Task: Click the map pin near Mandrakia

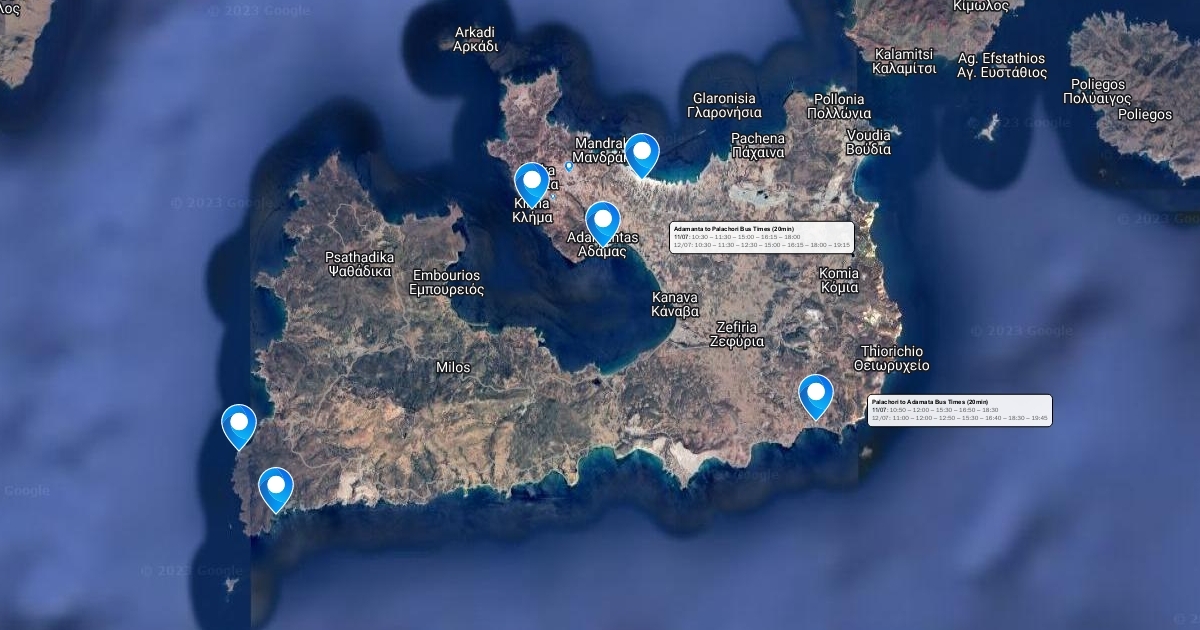Action: [641, 153]
